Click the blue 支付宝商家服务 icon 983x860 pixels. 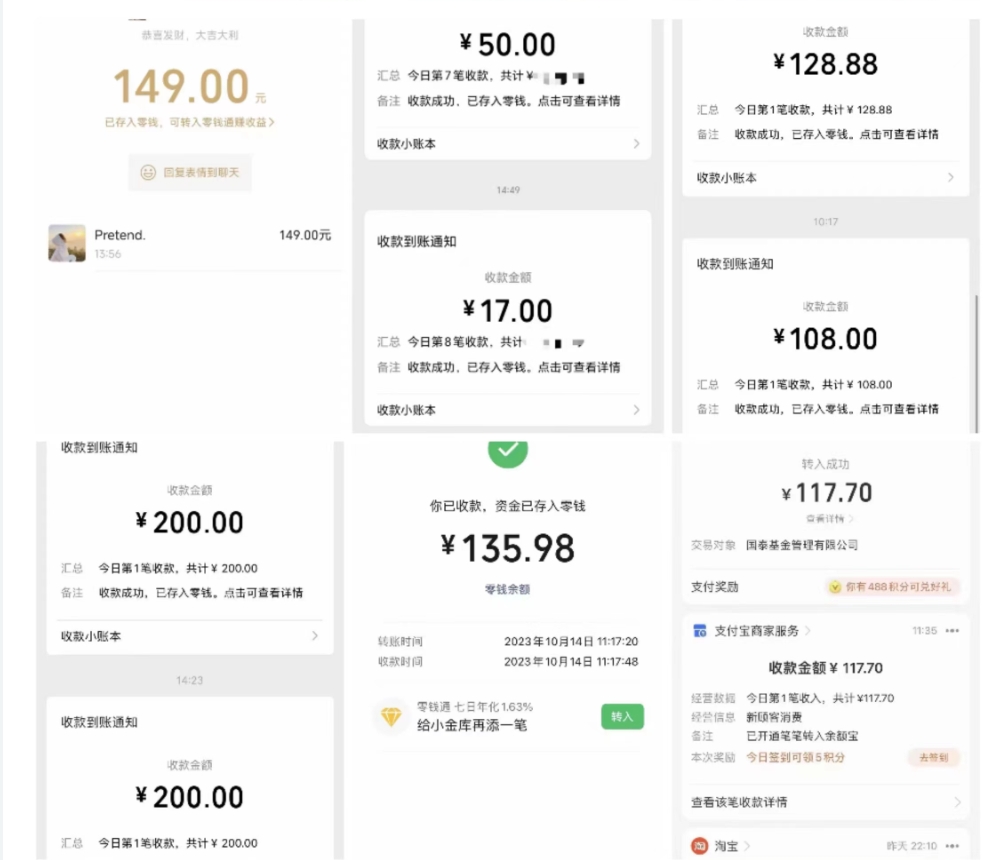pyautogui.click(x=700, y=631)
